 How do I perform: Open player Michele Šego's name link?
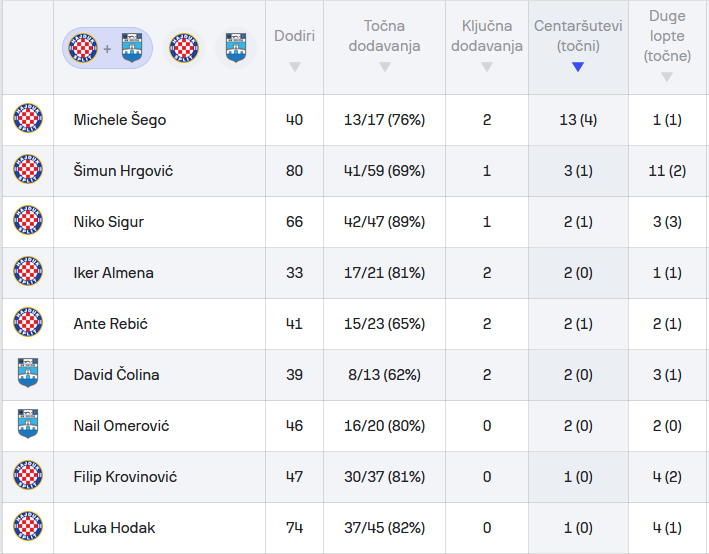click(120, 120)
